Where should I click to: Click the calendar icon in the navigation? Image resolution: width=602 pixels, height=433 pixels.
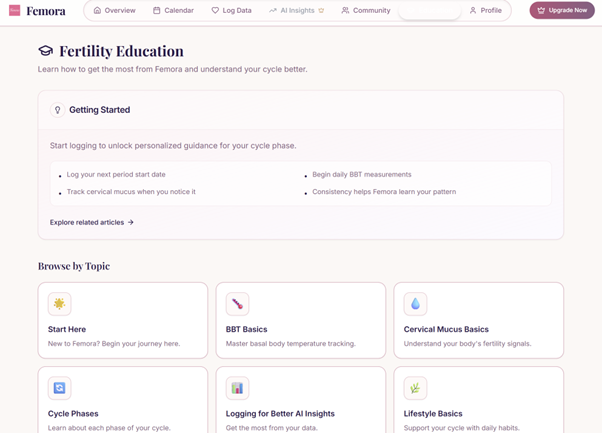pyautogui.click(x=157, y=10)
